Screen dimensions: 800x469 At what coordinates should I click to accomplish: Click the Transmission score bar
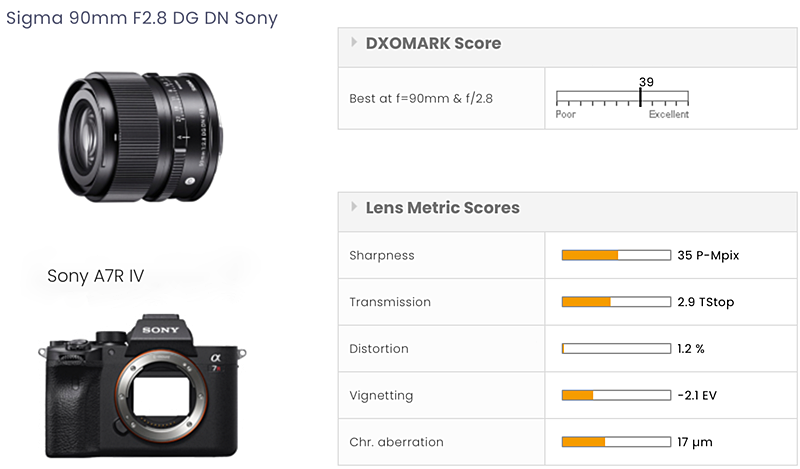616,302
